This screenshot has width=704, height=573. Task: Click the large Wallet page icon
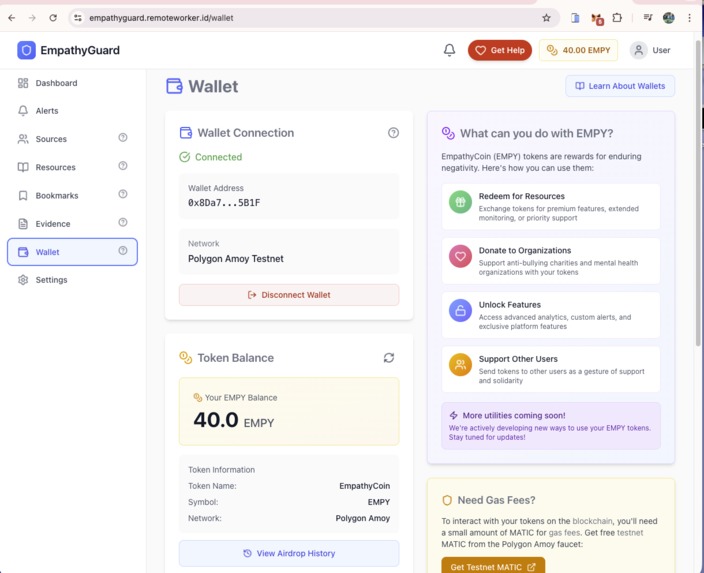174,86
